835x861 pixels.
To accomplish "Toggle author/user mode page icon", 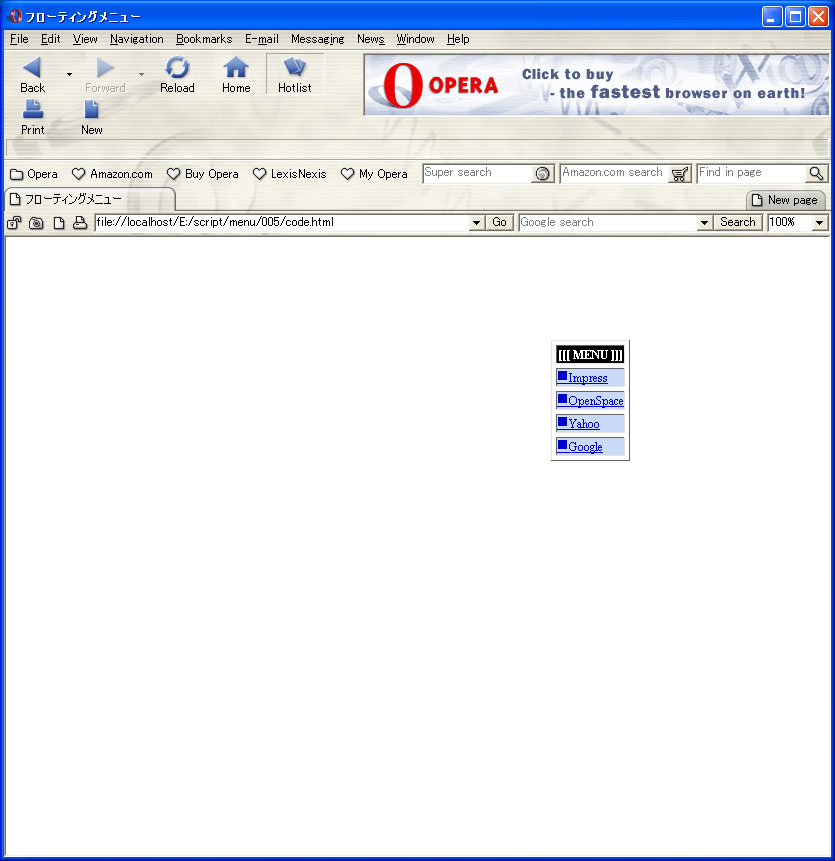I will [x=59, y=222].
